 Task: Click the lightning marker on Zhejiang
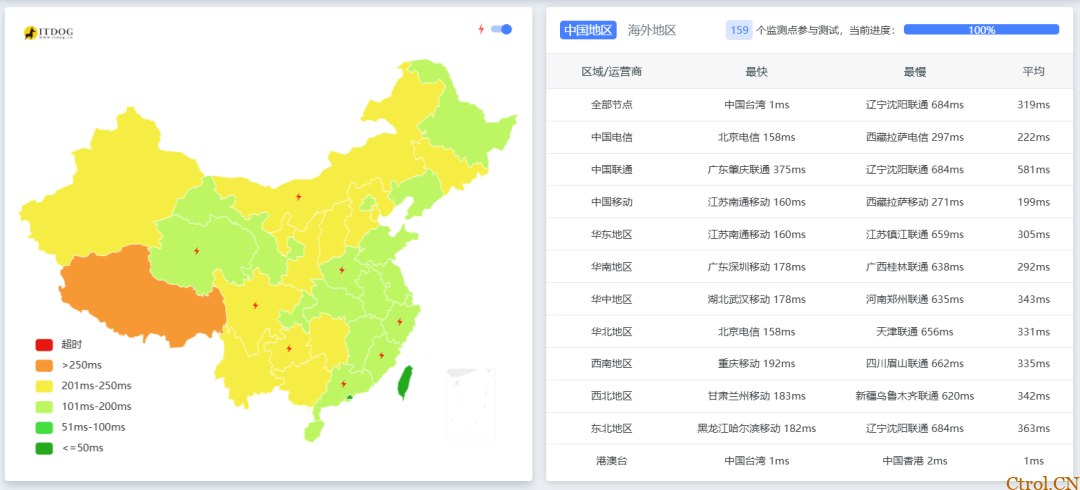[399, 322]
